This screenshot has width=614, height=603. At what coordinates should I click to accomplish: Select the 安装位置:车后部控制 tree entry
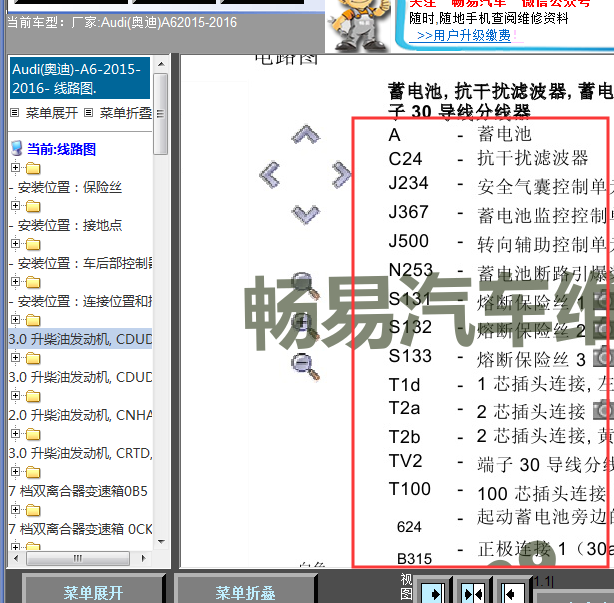tap(81, 263)
